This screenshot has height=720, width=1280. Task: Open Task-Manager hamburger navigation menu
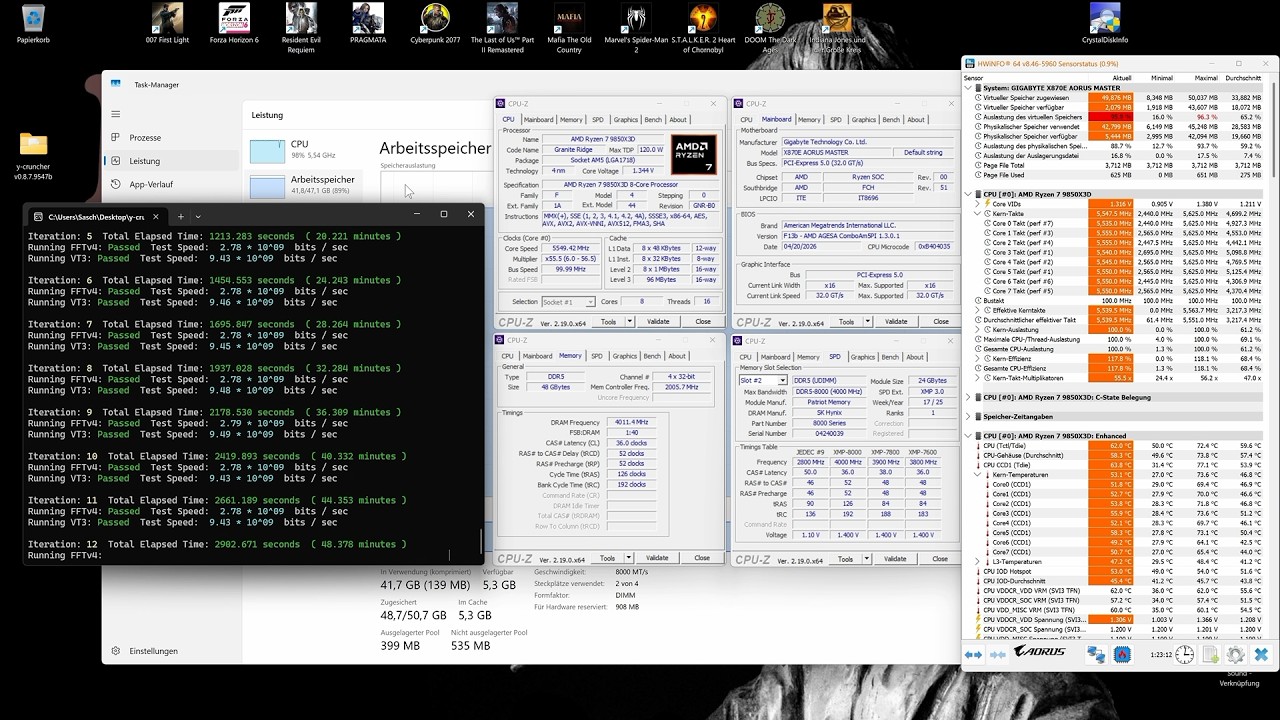[116, 114]
